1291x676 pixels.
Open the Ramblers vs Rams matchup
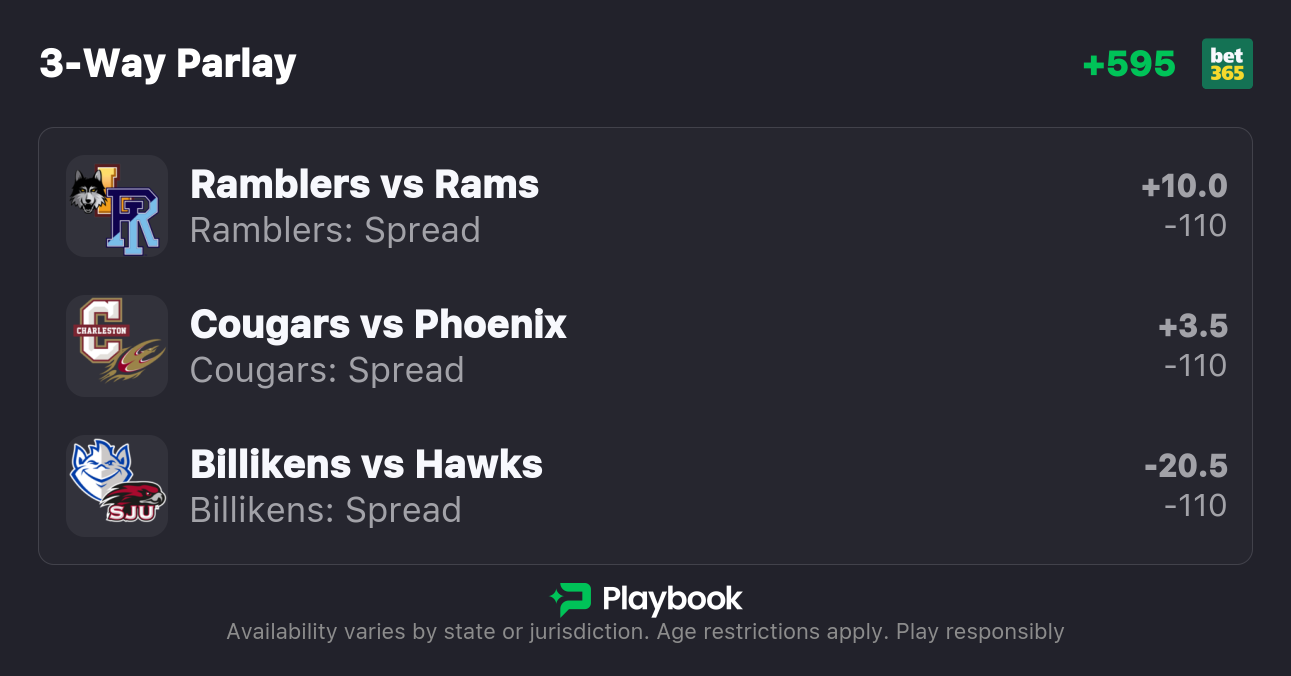click(x=364, y=184)
